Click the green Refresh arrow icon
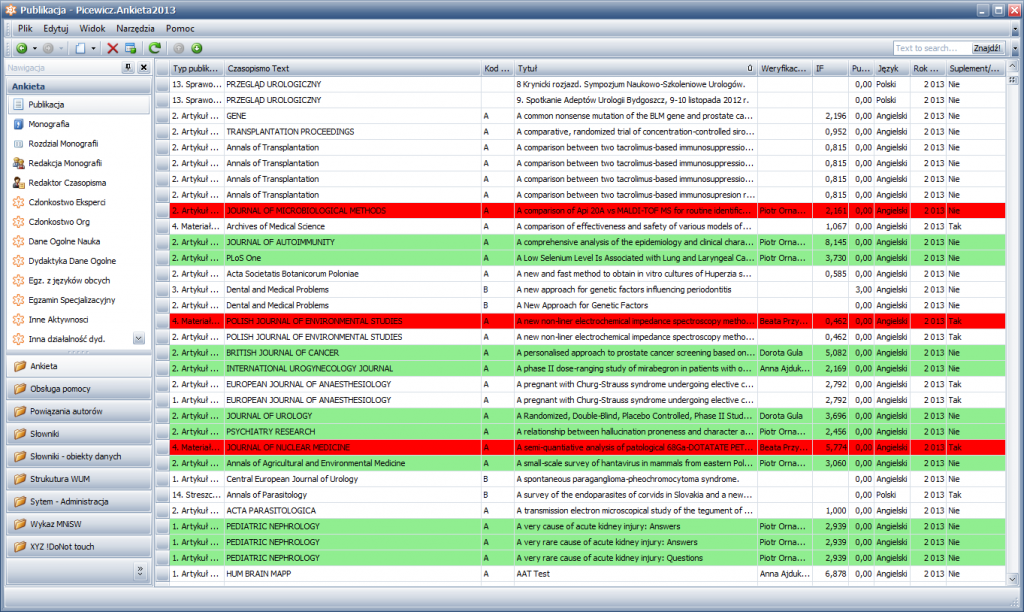 [x=155, y=48]
